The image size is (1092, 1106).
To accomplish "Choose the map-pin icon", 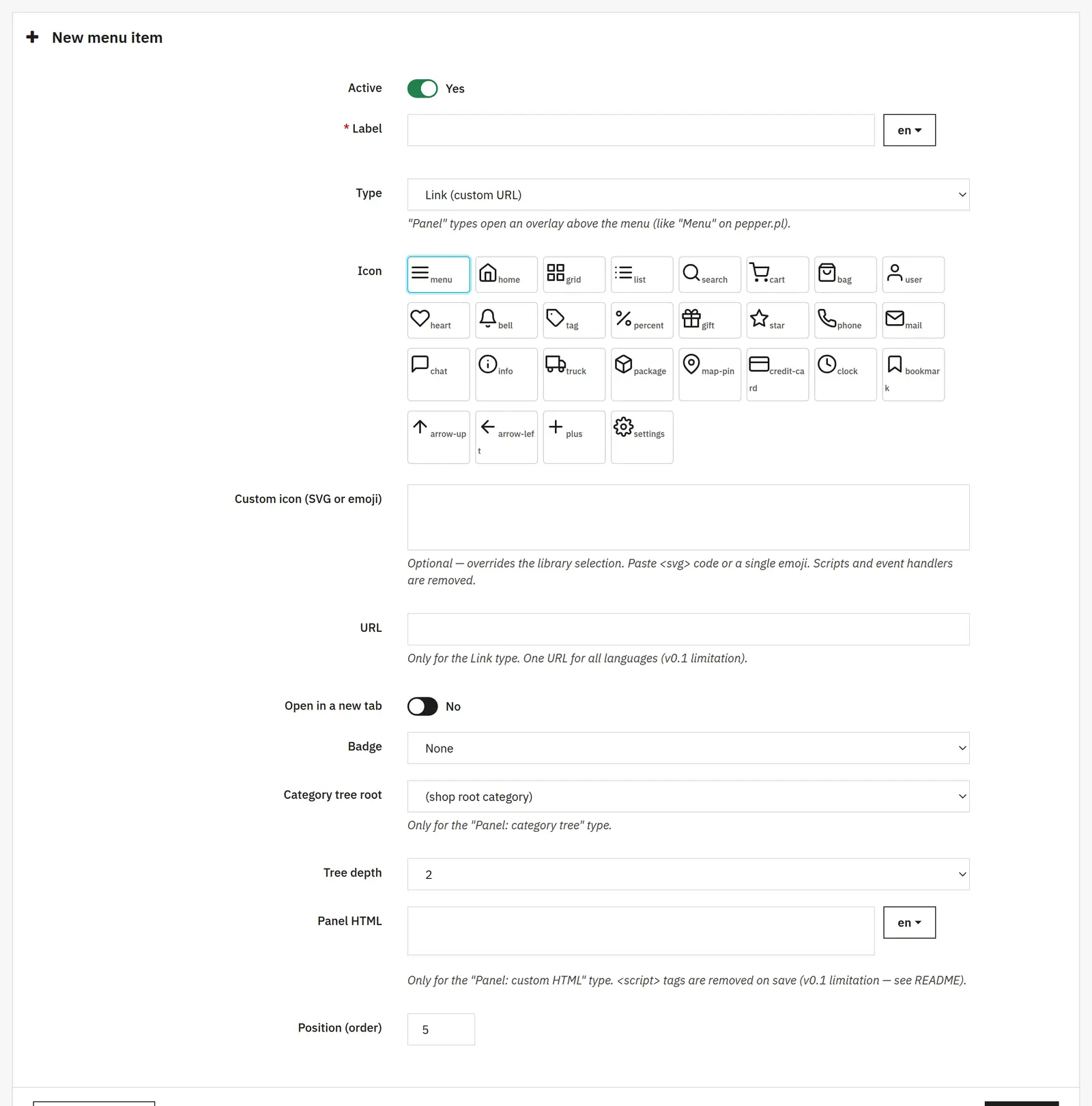I will [710, 375].
